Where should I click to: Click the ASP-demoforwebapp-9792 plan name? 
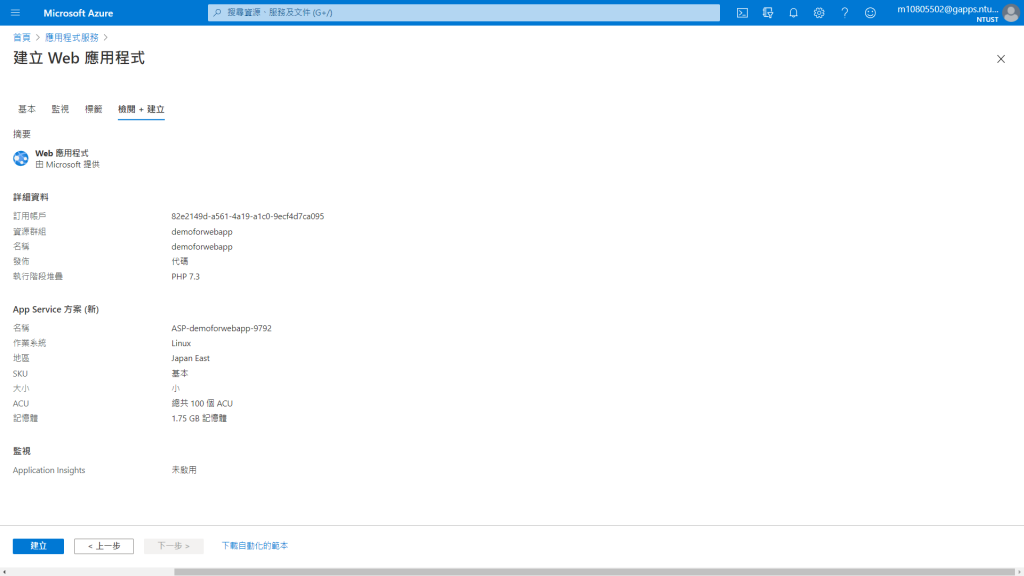(x=221, y=328)
